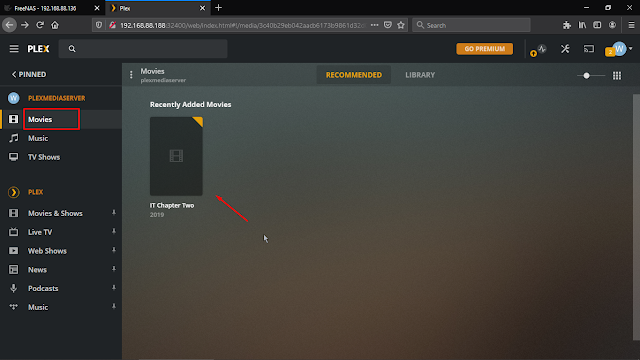
Task: Click the page vertical scrollbar
Action: pyautogui.click(x=636, y=217)
